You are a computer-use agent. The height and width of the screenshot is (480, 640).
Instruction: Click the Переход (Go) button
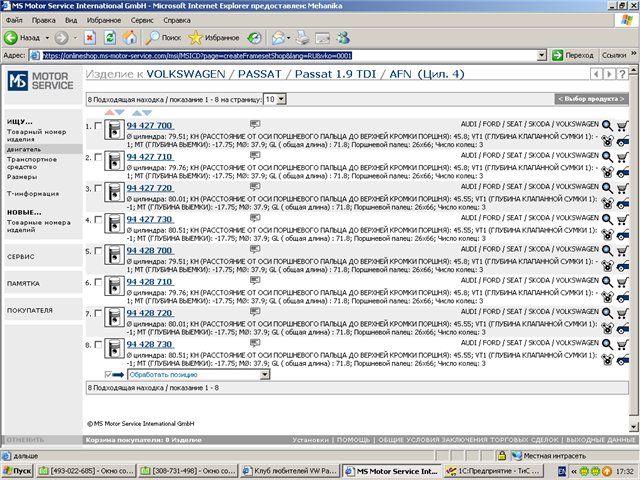573,55
